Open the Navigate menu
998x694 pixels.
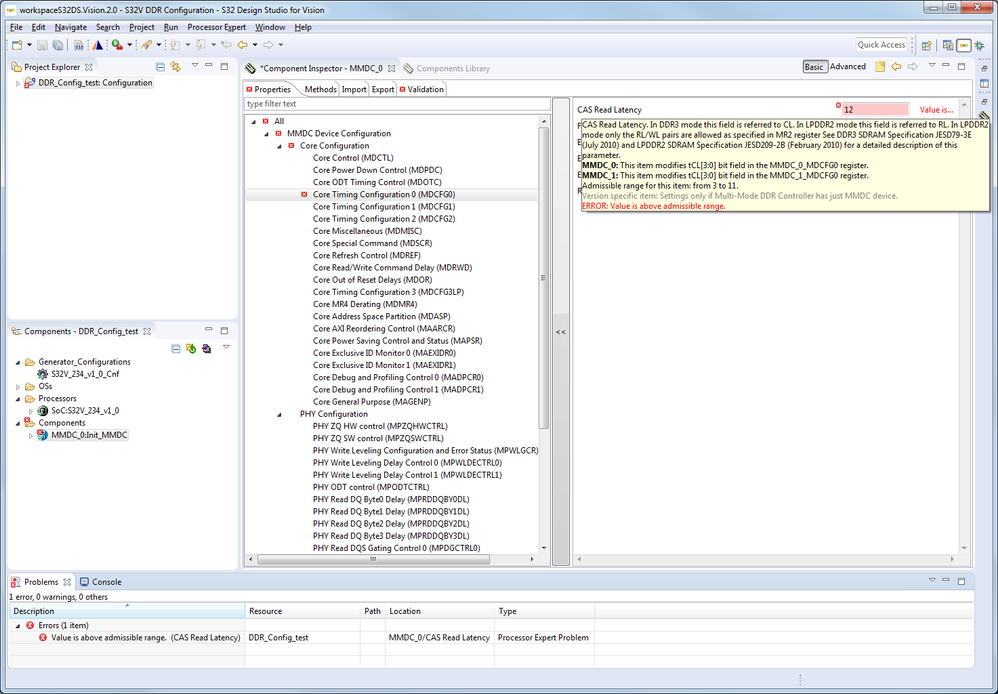pos(71,27)
